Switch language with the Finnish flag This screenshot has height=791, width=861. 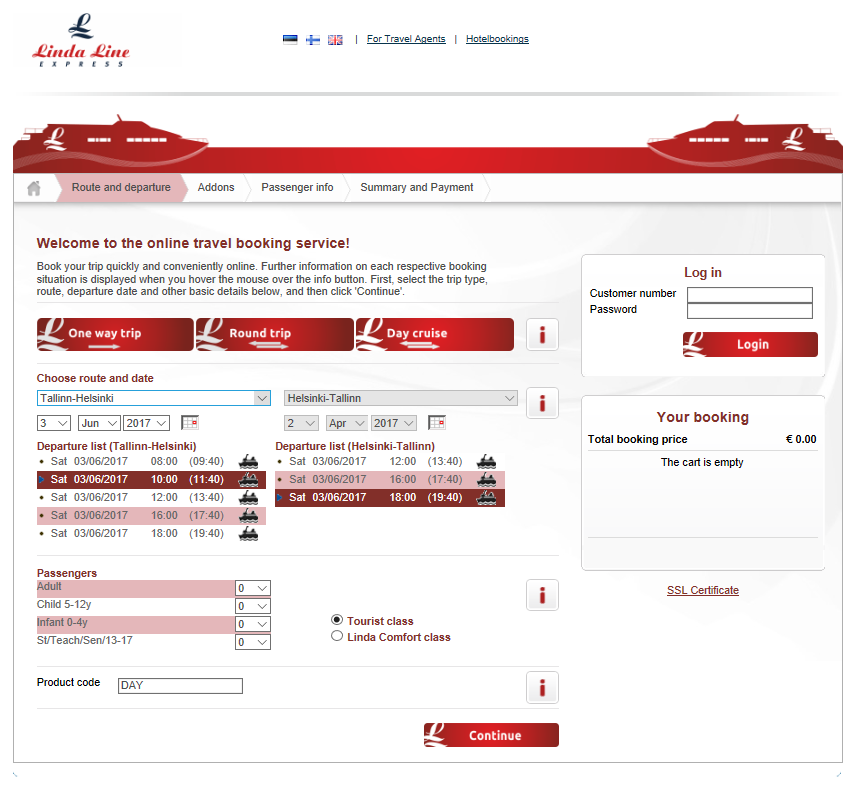click(312, 40)
